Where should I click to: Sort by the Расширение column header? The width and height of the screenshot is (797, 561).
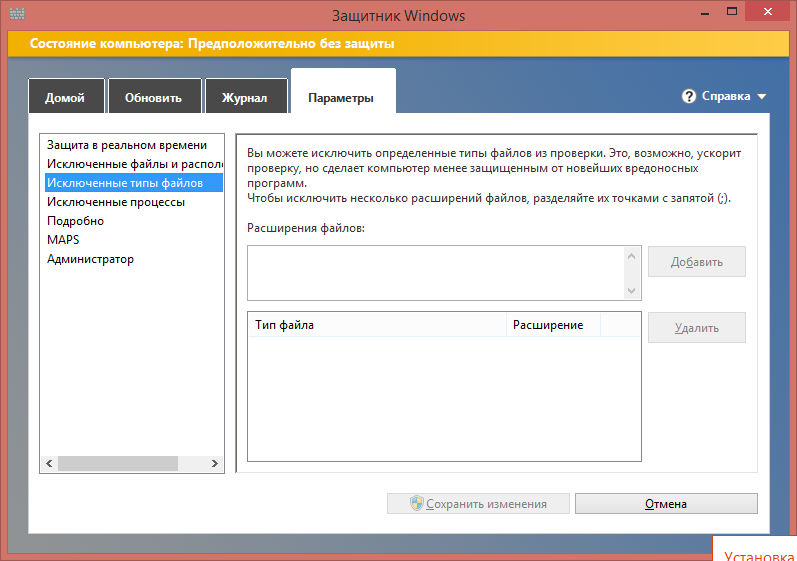pos(553,325)
